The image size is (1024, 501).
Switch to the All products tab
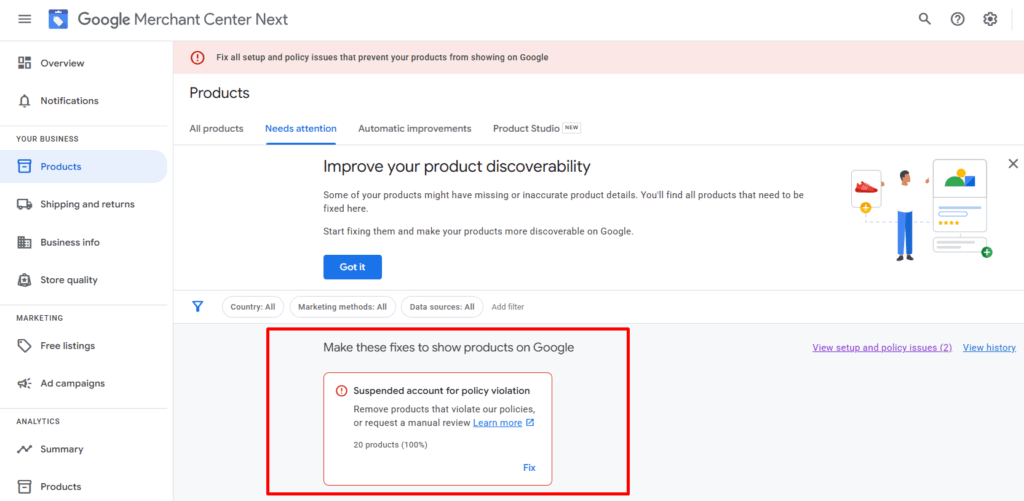click(216, 129)
